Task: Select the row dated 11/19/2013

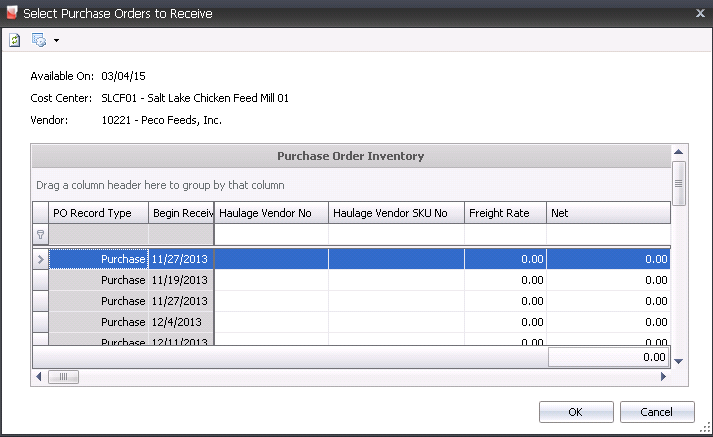Action: [x=180, y=280]
